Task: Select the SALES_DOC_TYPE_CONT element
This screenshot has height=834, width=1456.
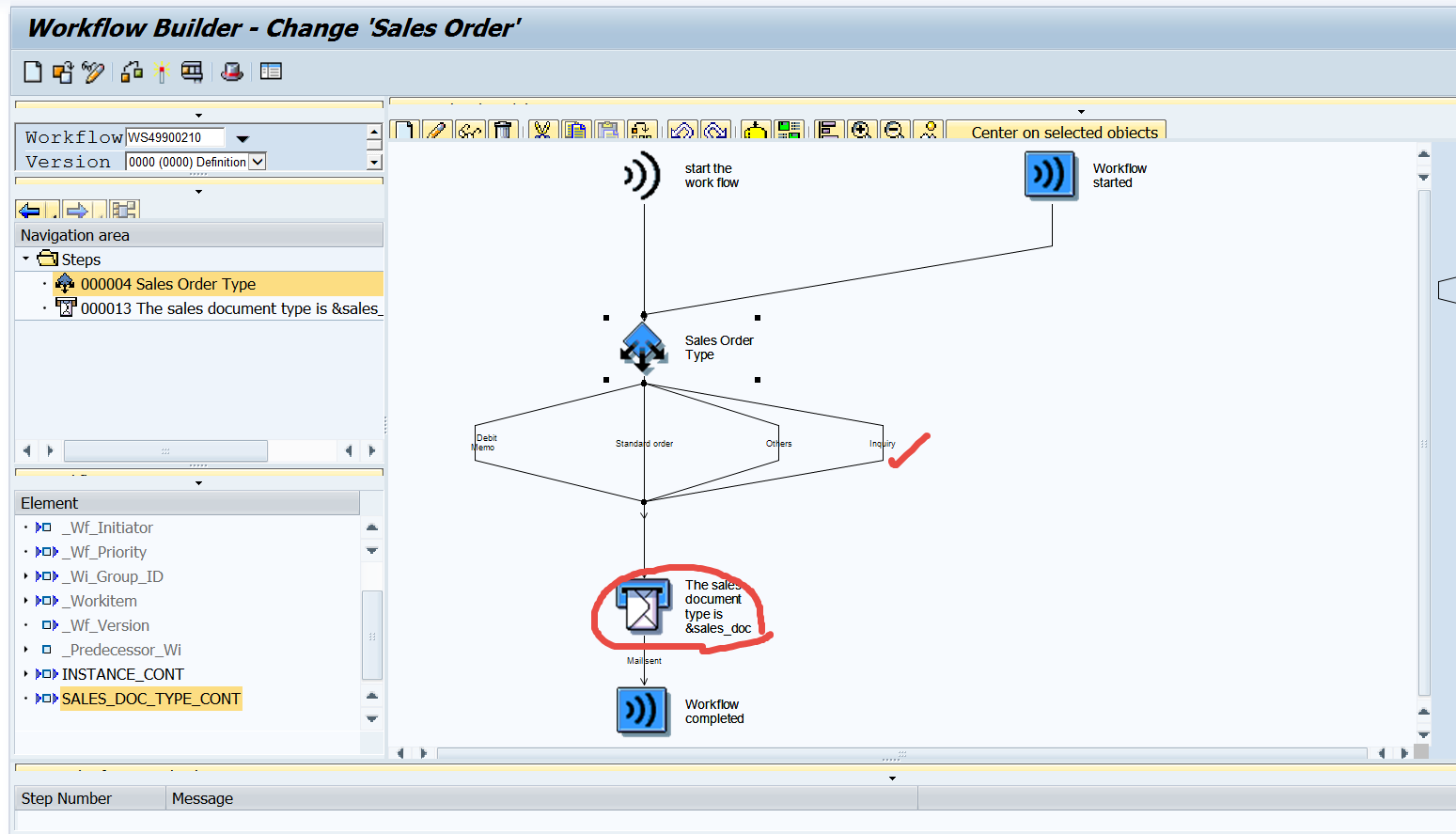Action: [151, 699]
